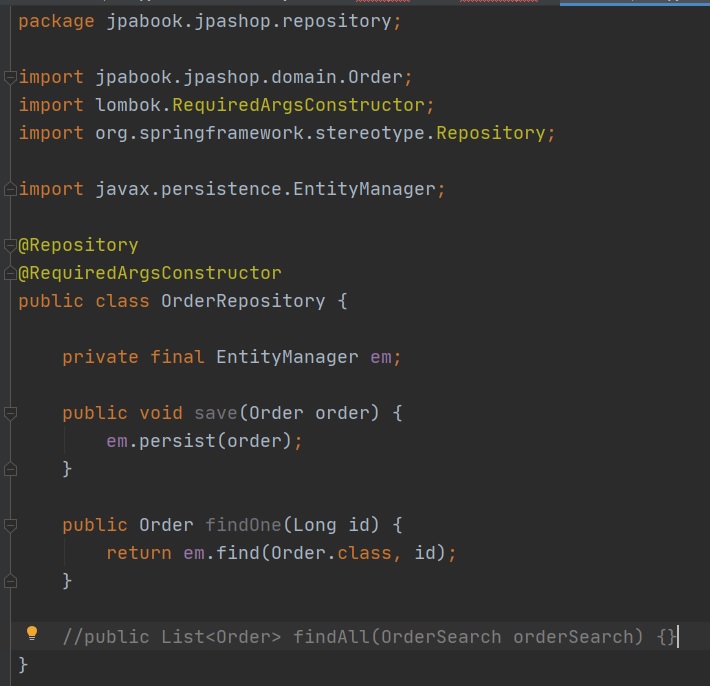Image resolution: width=710 pixels, height=686 pixels.
Task: Click the "Order" parameter type in save
Action: pyautogui.click(x=276, y=413)
